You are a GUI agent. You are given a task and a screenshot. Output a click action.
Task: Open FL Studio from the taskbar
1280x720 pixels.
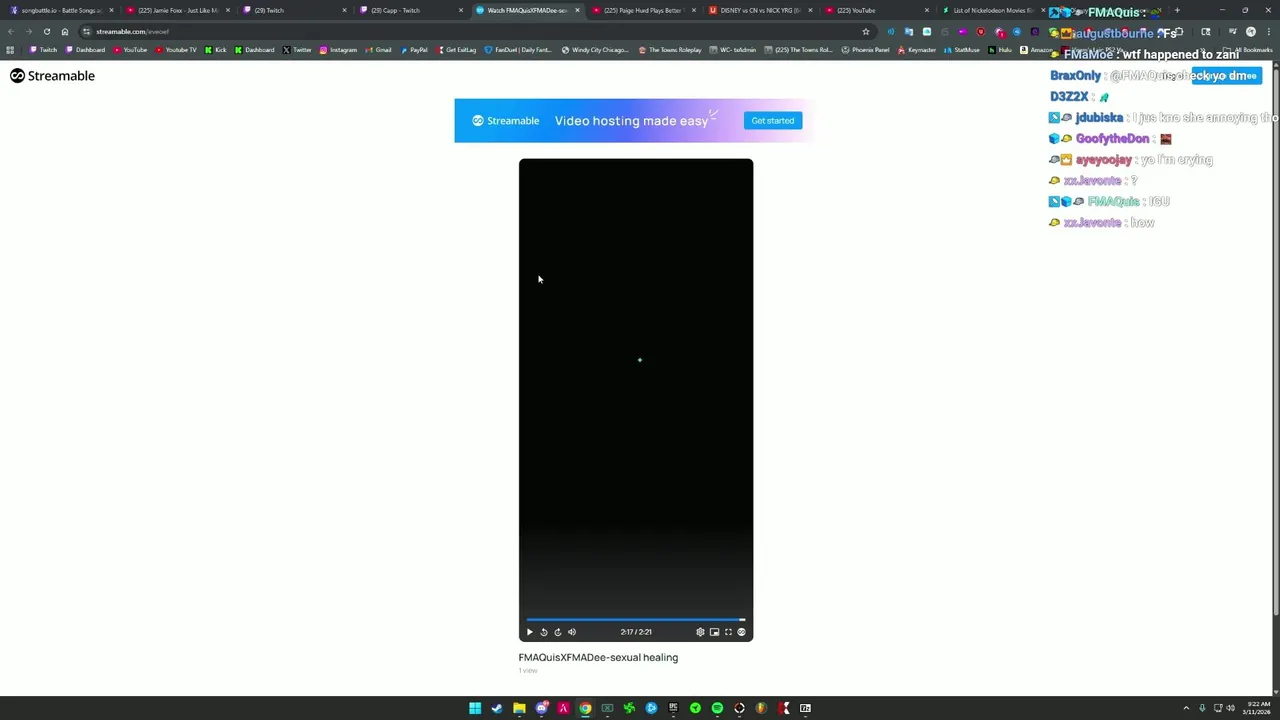click(761, 708)
